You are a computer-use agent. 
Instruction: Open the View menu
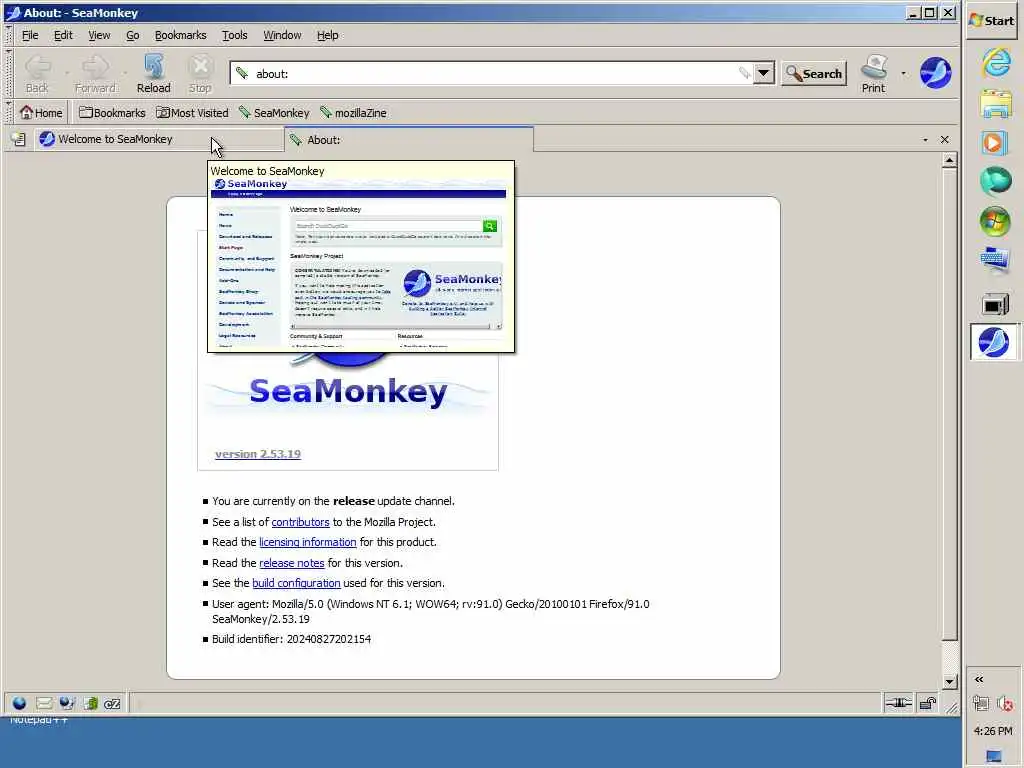tap(99, 35)
